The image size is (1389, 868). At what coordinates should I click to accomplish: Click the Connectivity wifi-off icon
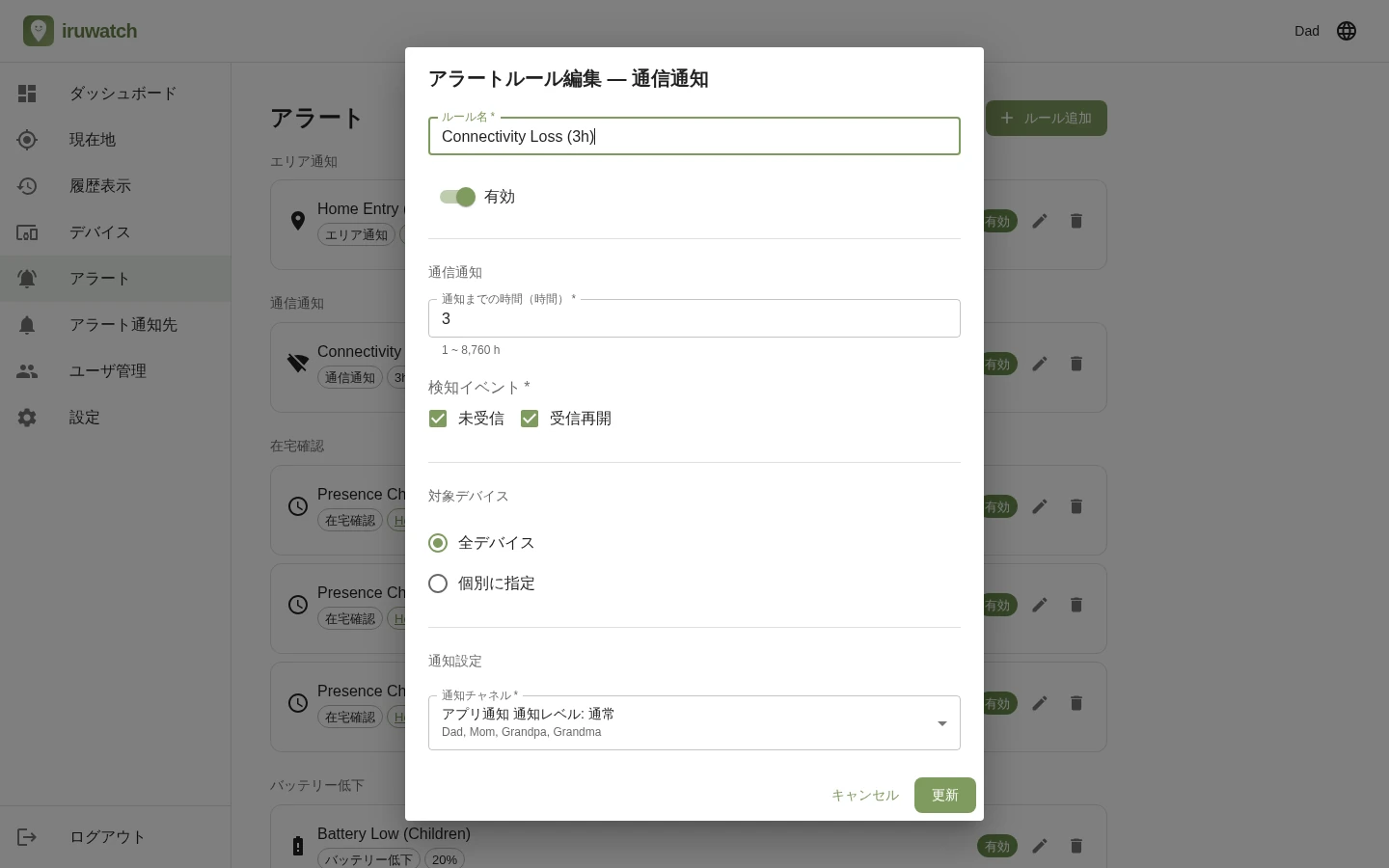pyautogui.click(x=298, y=364)
